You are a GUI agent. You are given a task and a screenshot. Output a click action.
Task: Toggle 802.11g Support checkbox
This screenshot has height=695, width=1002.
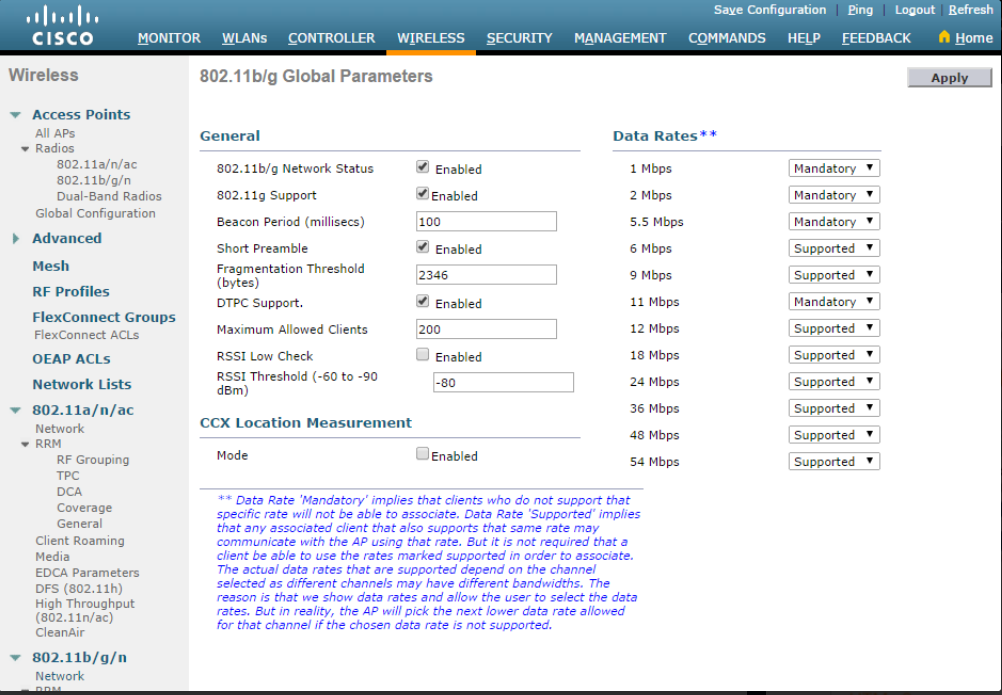[x=422, y=194]
